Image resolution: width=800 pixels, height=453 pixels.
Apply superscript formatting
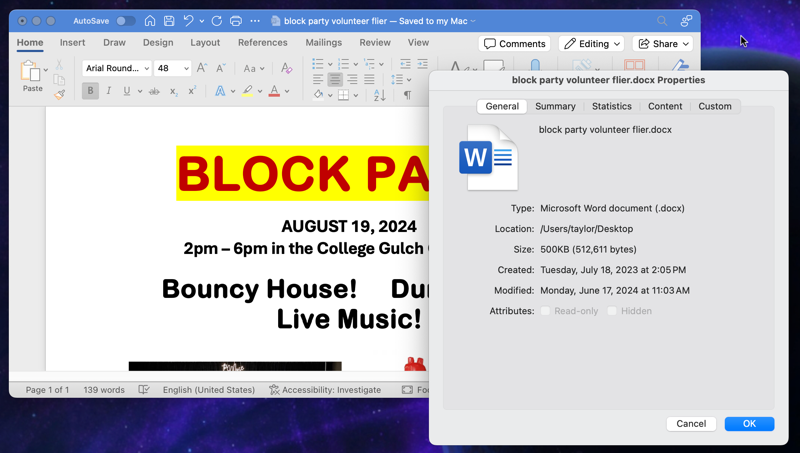tap(192, 91)
